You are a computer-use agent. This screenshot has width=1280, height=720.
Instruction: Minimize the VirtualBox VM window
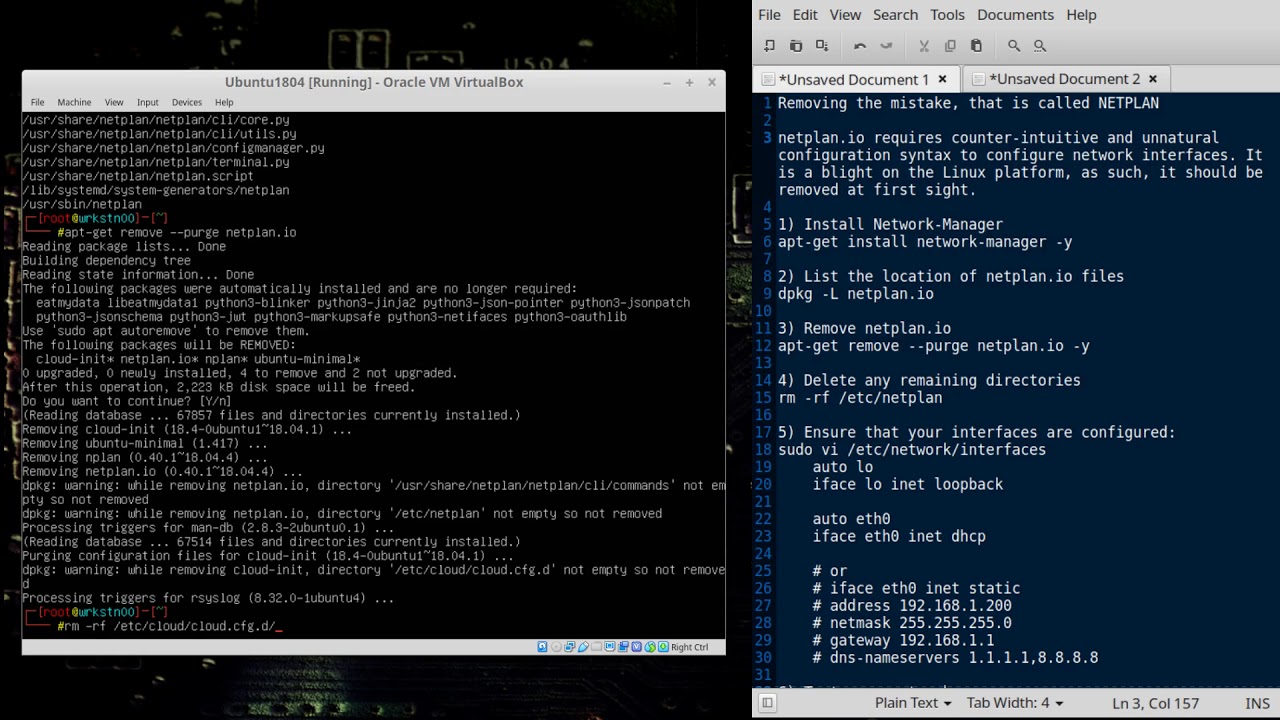click(667, 82)
